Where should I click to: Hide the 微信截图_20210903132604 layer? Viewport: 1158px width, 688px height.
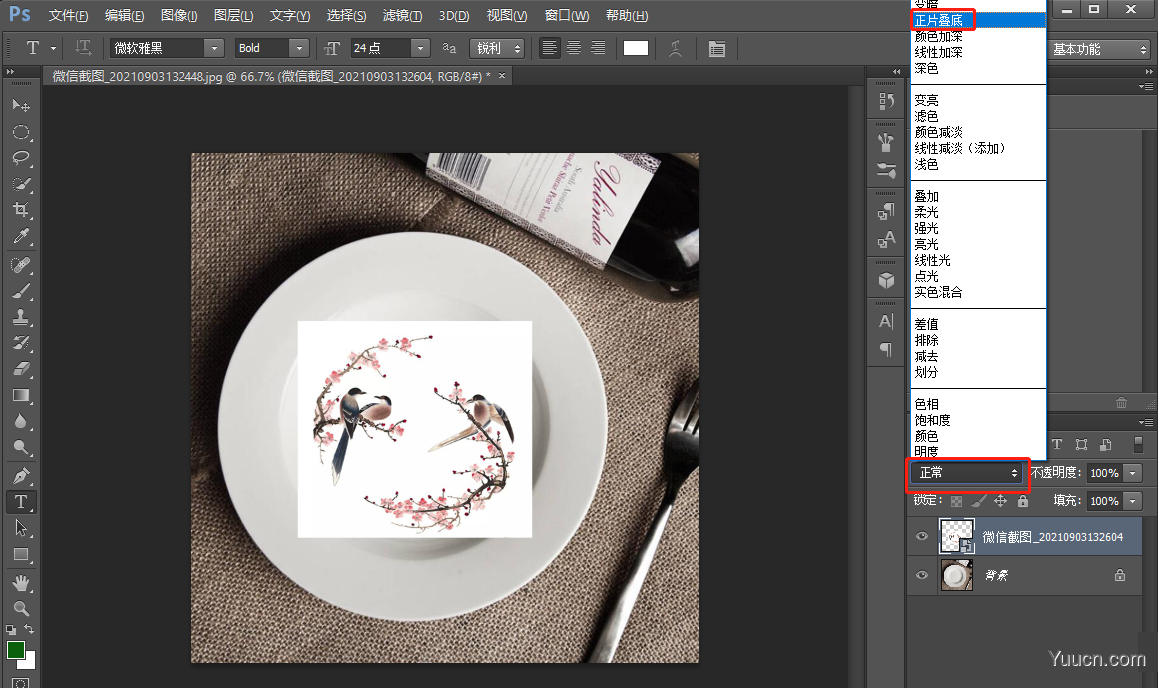pyautogui.click(x=922, y=537)
